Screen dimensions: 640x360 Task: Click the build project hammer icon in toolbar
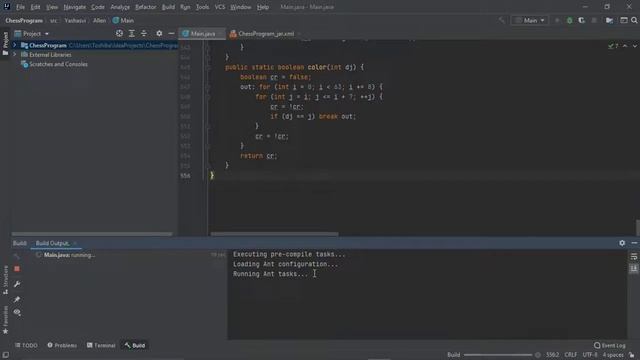[x=502, y=20]
